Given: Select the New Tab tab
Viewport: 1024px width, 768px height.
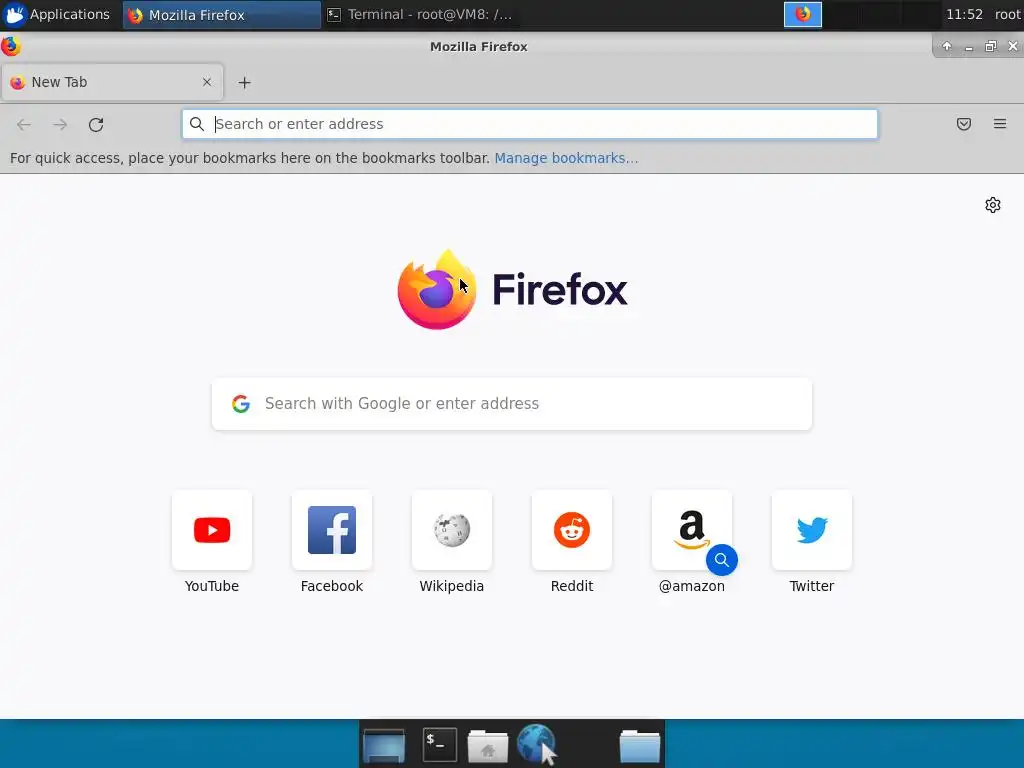Looking at the screenshot, I should point(112,82).
